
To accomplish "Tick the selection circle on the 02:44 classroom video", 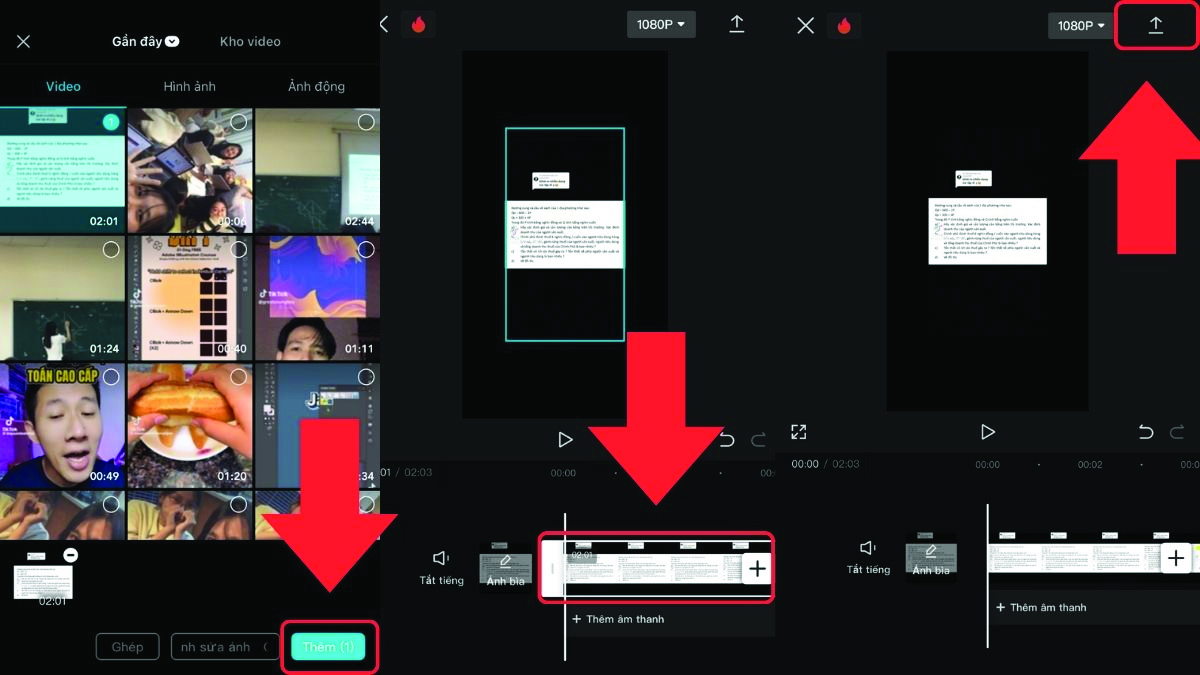I will [x=366, y=122].
